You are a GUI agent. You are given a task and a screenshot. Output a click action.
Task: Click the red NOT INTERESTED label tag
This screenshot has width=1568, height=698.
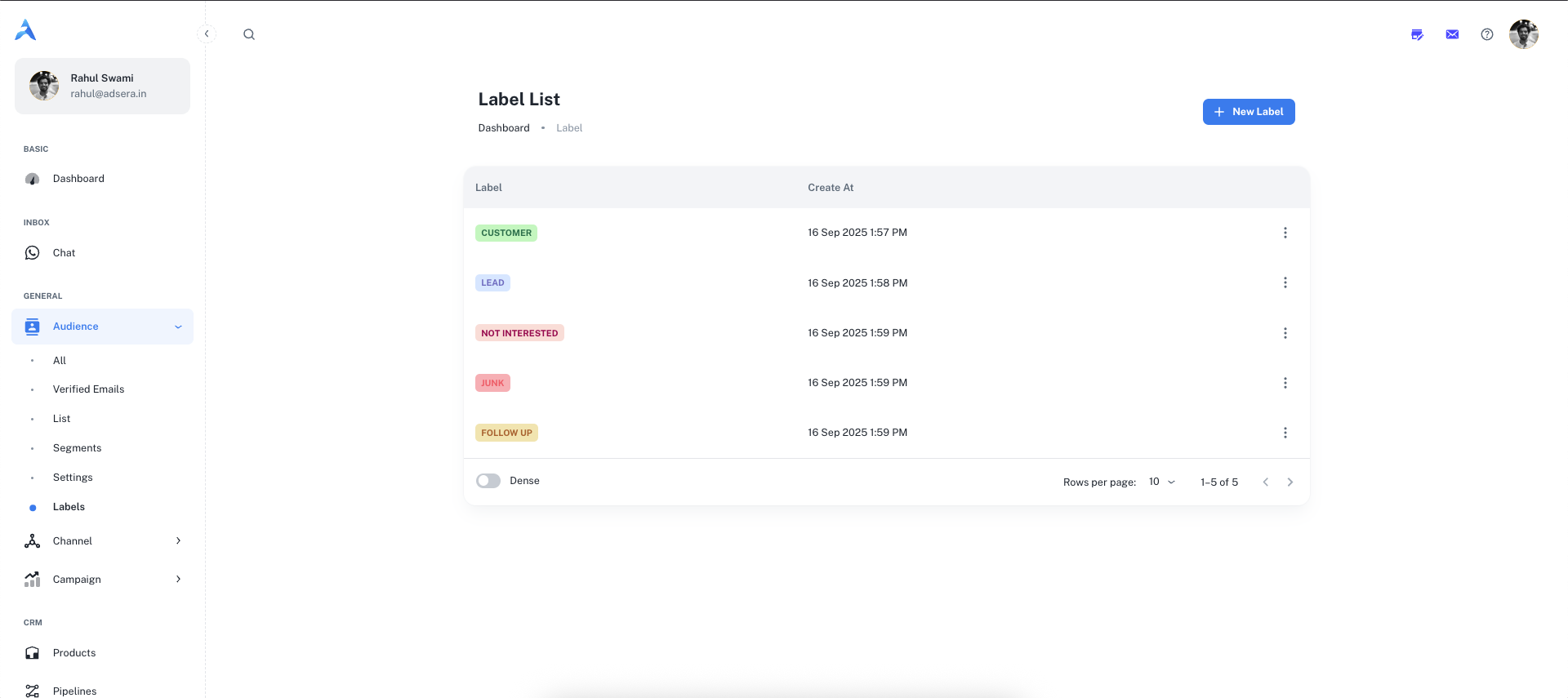[519, 333]
